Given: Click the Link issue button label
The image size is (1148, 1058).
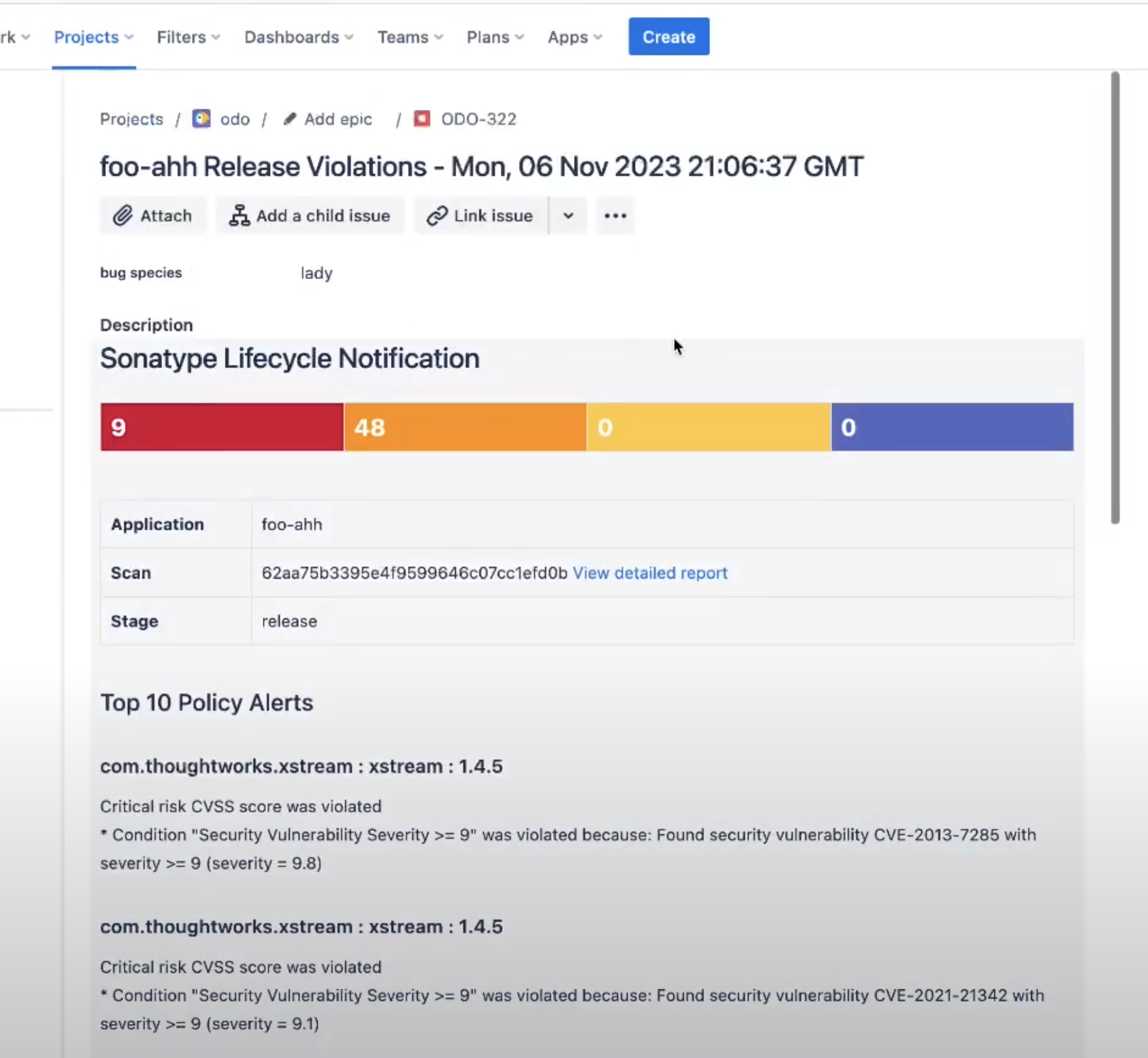Looking at the screenshot, I should pos(494,216).
